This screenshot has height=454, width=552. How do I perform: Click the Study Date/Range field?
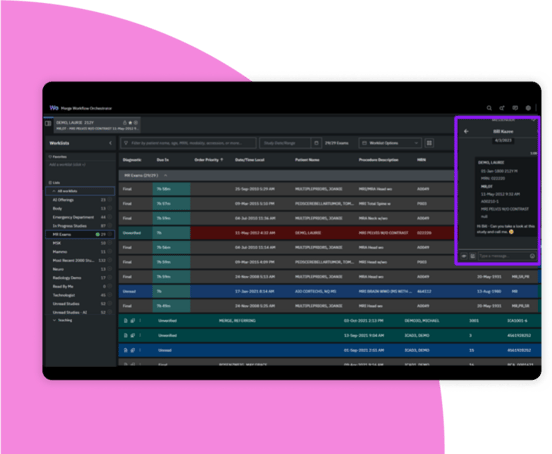(285, 143)
